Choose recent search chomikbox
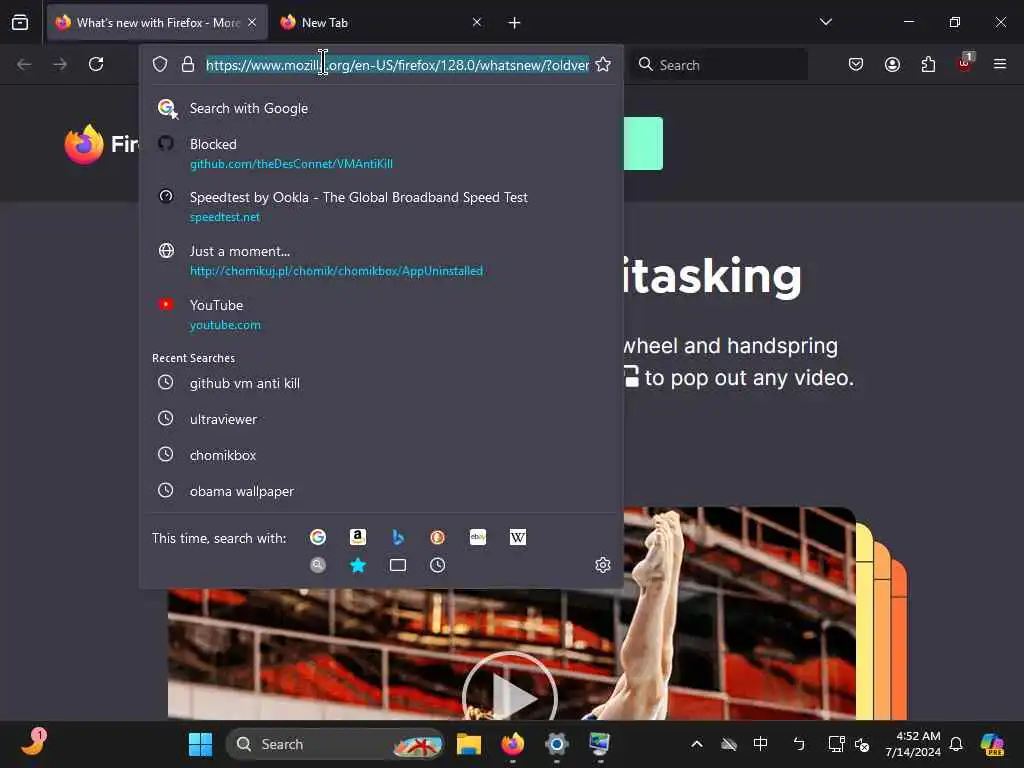 pyautogui.click(x=381, y=455)
